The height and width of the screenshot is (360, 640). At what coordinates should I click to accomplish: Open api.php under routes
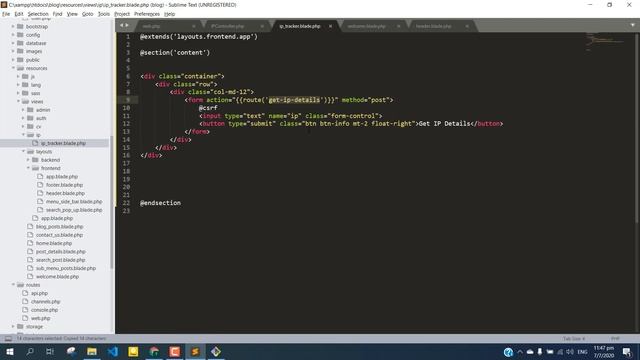point(39,293)
